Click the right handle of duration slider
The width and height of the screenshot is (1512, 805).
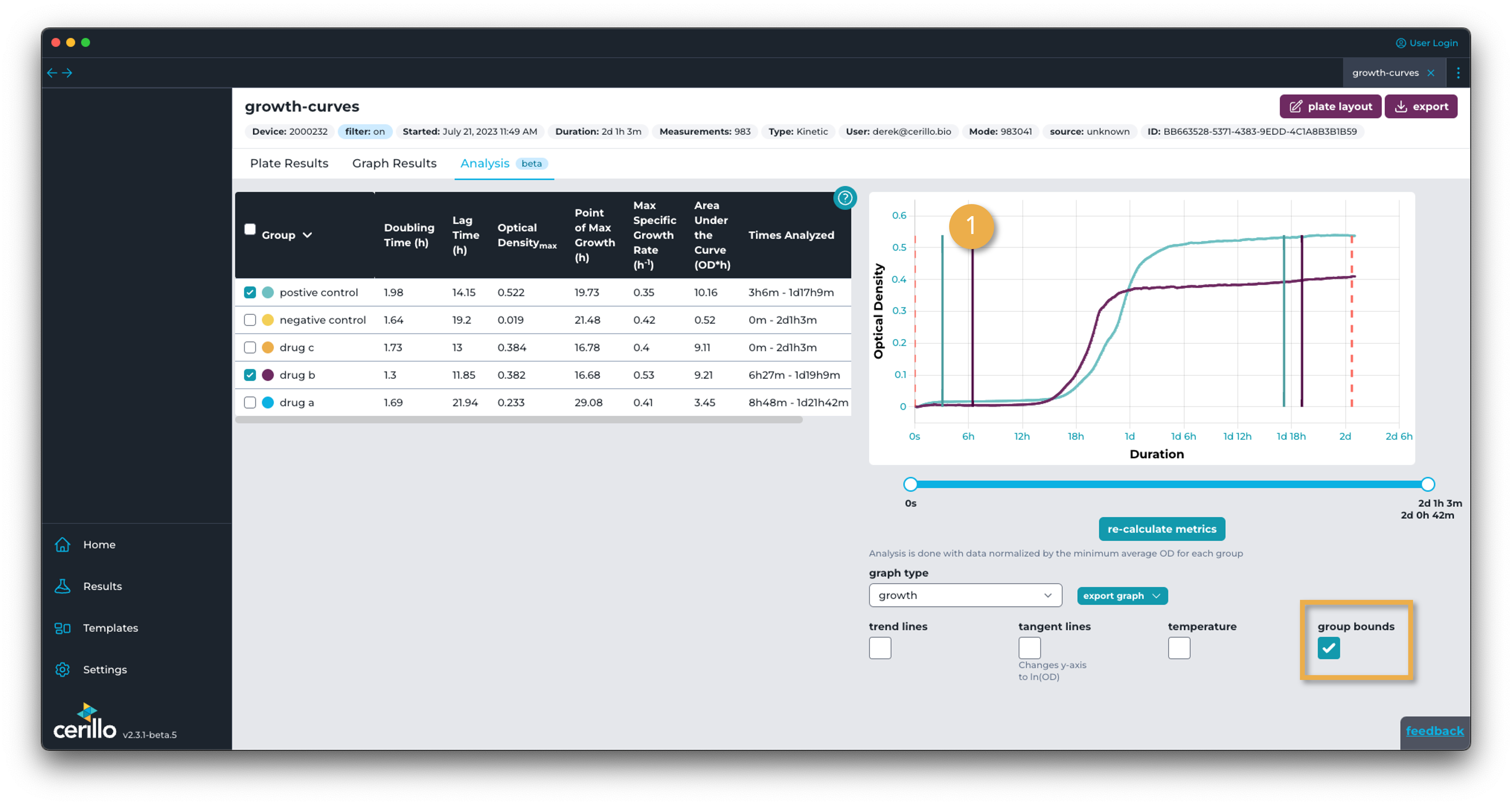click(1427, 484)
